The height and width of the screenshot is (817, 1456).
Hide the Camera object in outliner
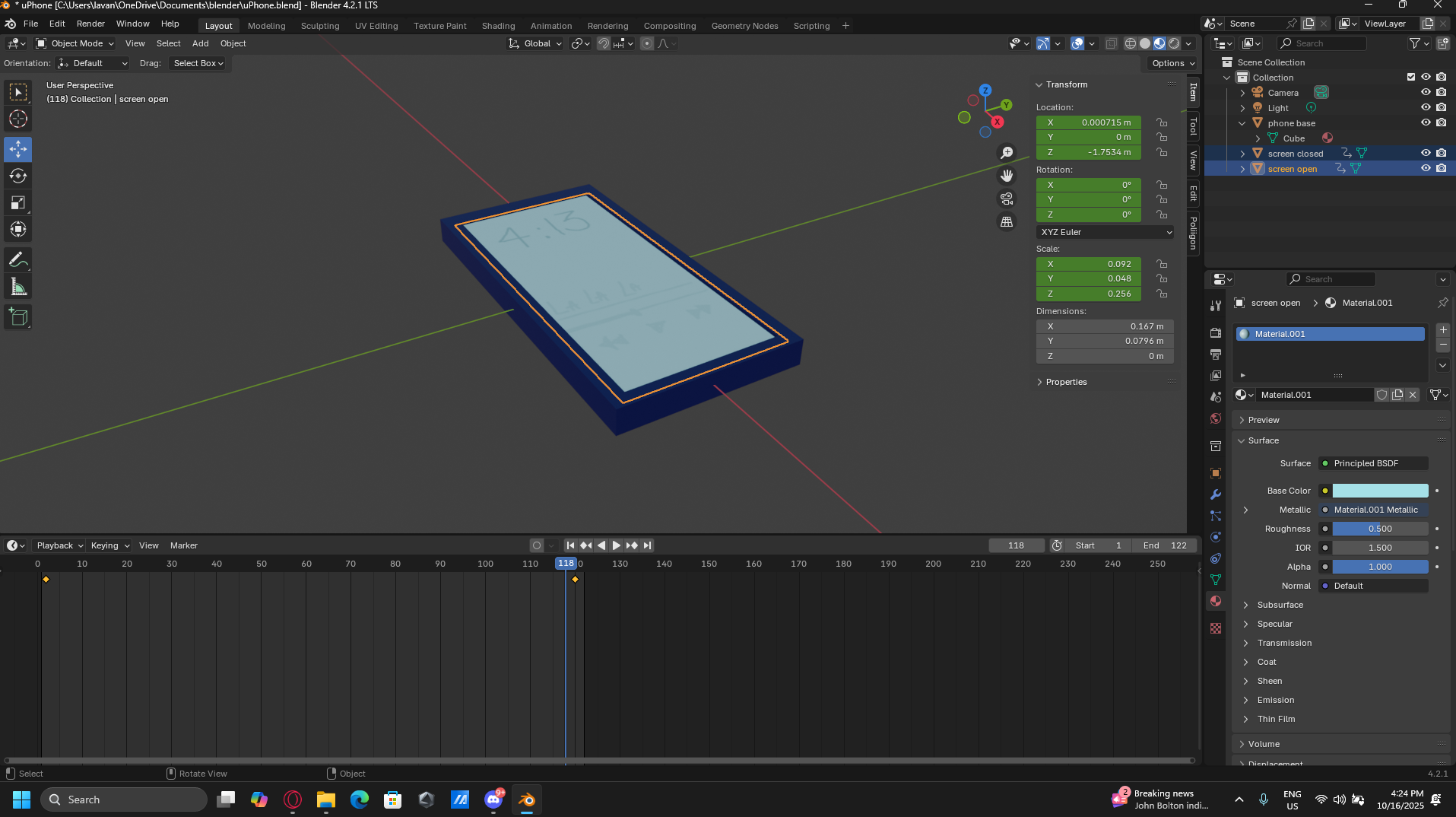point(1426,93)
